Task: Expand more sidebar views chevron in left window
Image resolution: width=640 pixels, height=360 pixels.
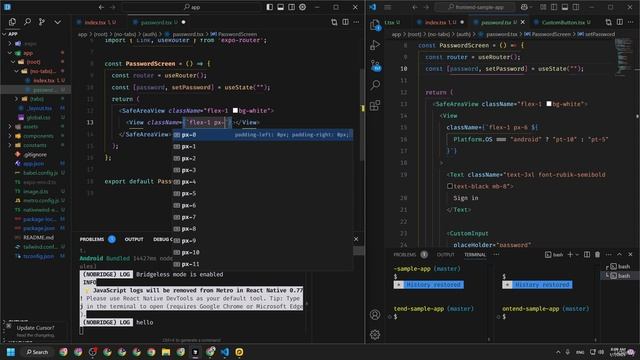Action: [x=58, y=22]
